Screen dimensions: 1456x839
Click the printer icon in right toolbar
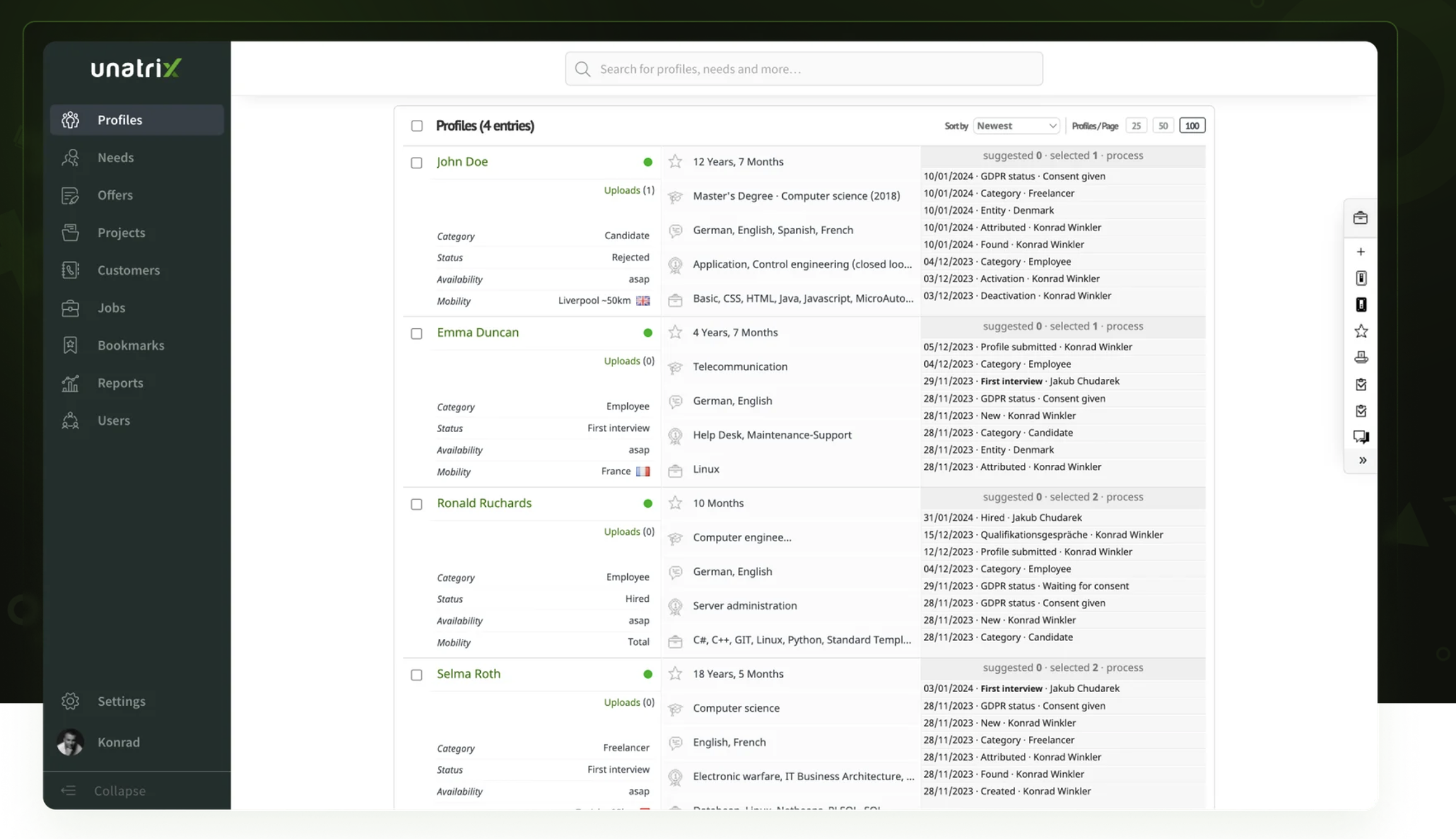coord(1361,358)
